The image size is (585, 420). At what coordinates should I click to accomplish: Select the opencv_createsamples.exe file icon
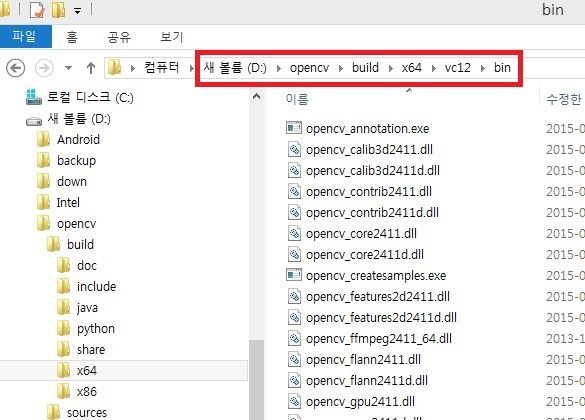(294, 275)
